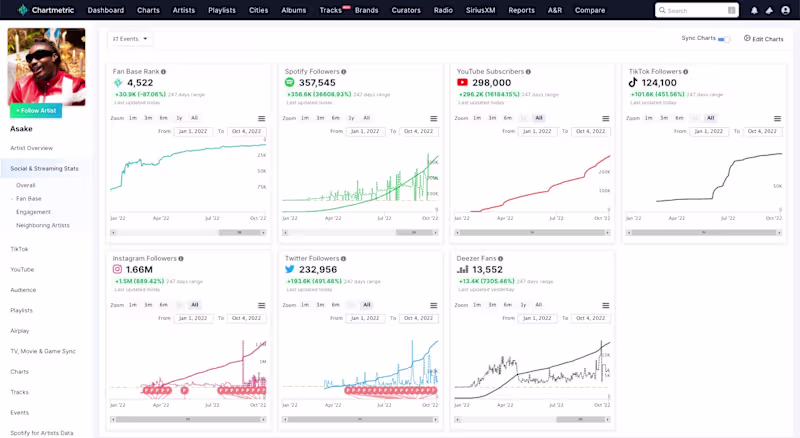Select 6m zoom on YouTube Subscribers chart

click(x=508, y=118)
